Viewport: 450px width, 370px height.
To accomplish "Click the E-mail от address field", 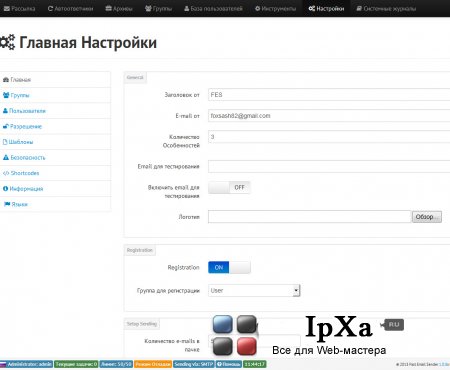I will [x=329, y=116].
